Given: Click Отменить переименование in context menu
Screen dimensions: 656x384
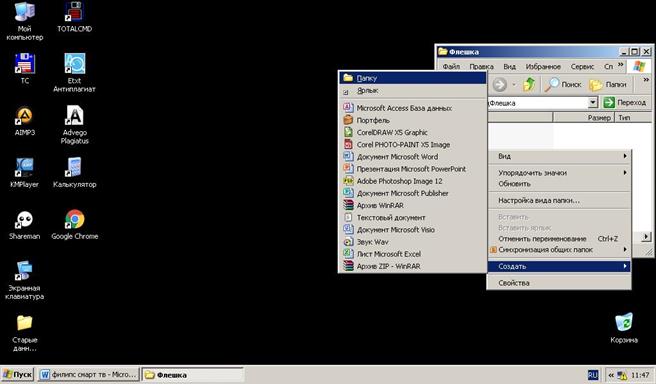Looking at the screenshot, I should (x=559, y=238).
